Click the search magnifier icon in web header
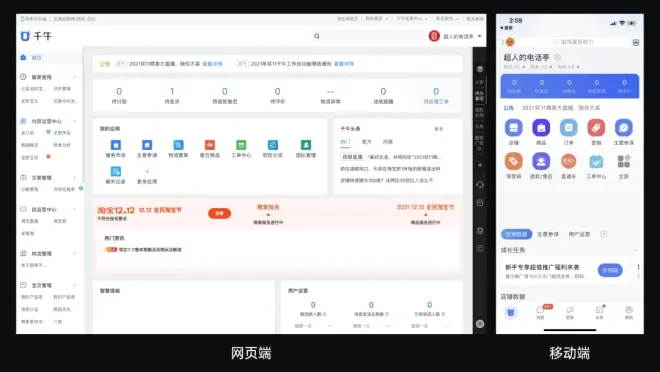Image resolution: width=660 pixels, height=372 pixels. pyautogui.click(x=317, y=36)
